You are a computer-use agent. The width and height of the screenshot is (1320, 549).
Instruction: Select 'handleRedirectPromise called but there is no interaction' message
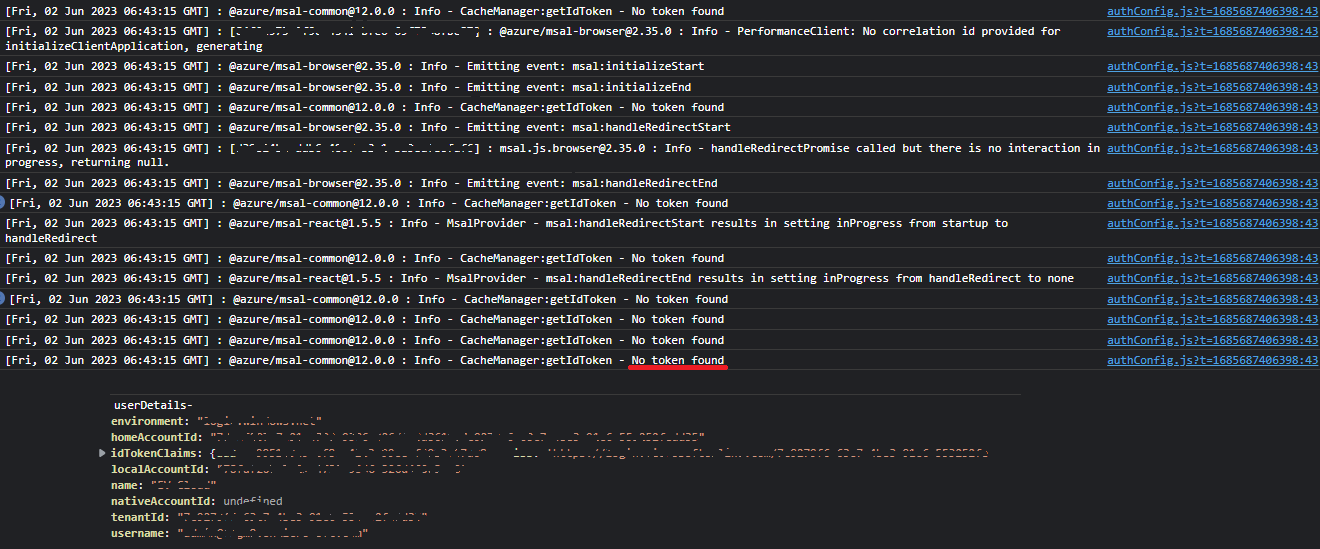tap(552, 155)
